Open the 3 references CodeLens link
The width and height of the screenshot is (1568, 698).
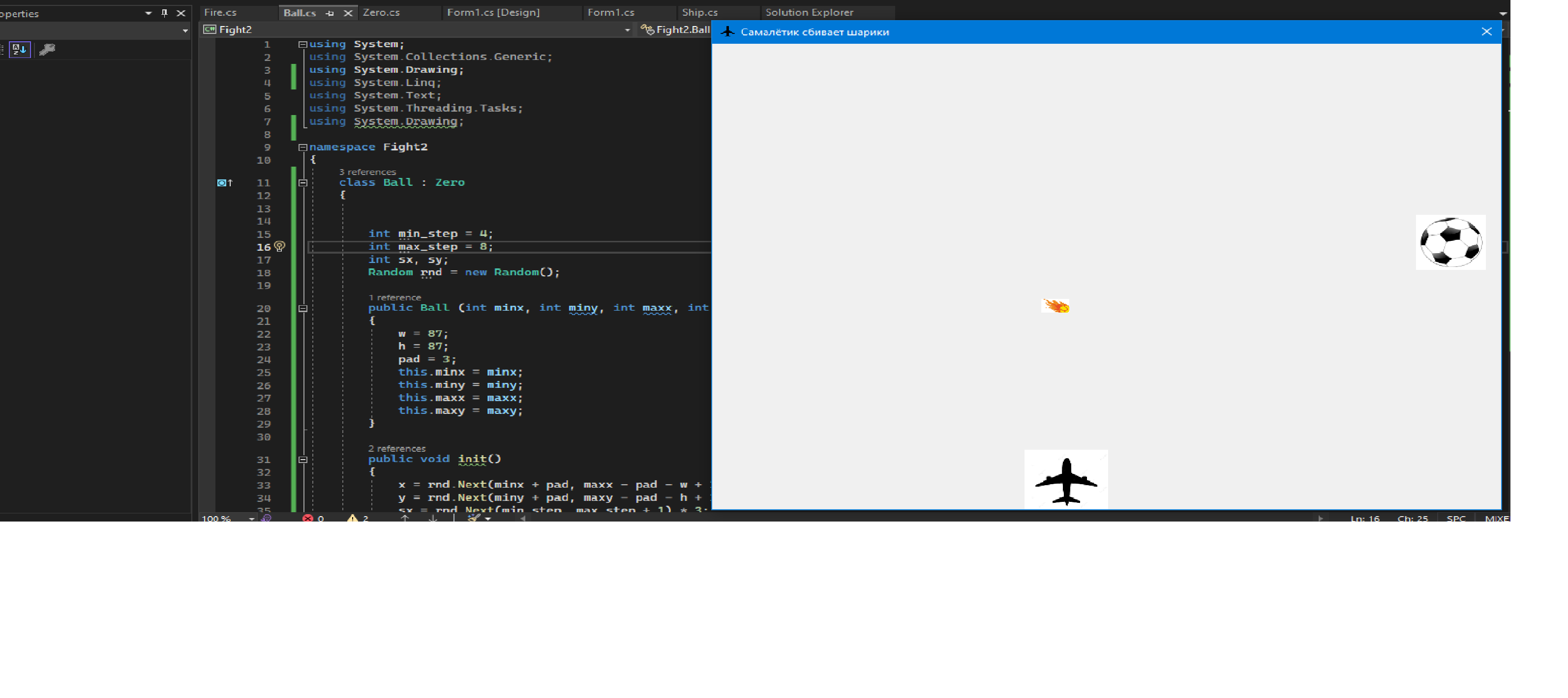tap(367, 172)
